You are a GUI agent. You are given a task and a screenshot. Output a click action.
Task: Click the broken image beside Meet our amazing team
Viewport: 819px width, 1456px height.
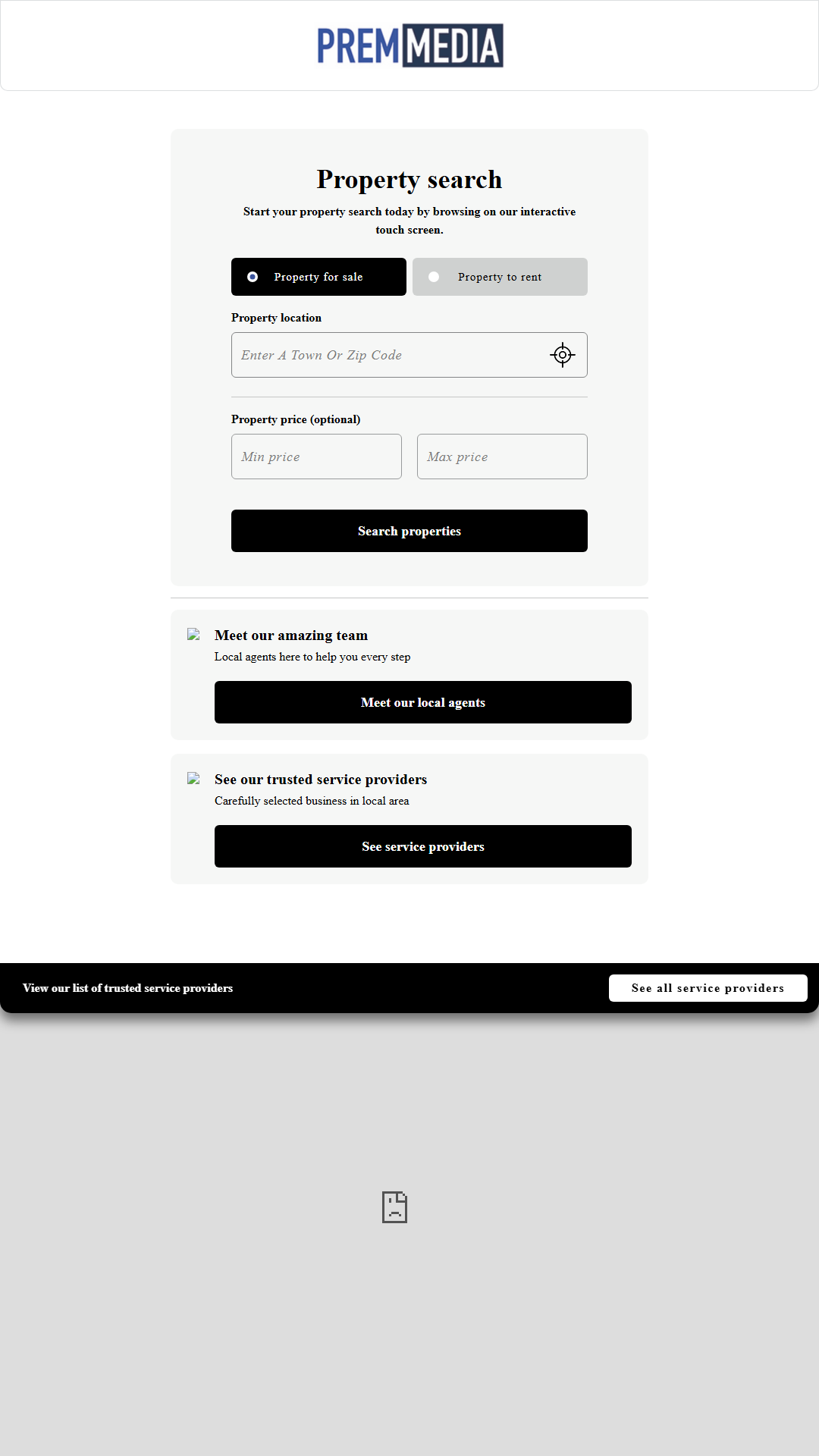(x=194, y=634)
